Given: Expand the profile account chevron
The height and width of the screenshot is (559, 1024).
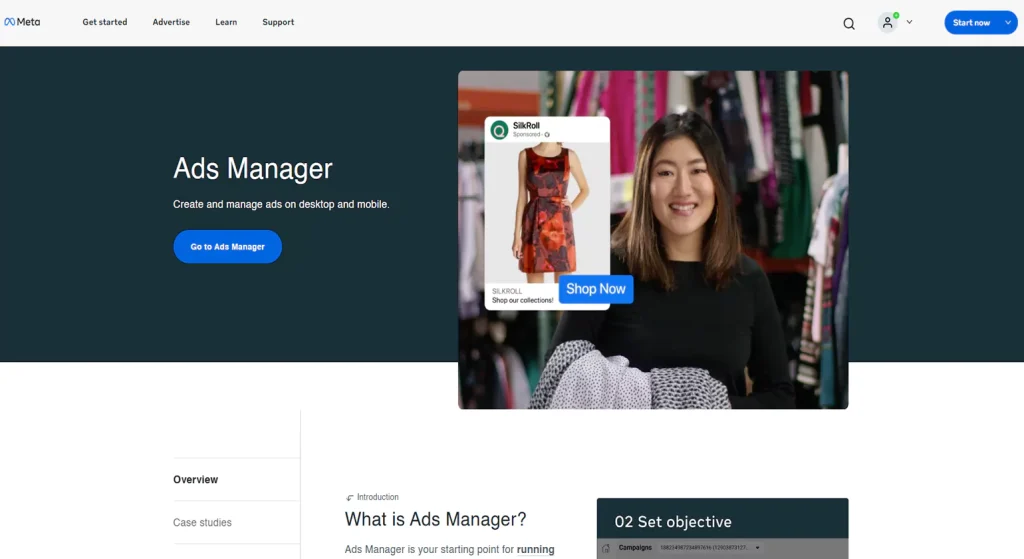Looking at the screenshot, I should tap(909, 22).
